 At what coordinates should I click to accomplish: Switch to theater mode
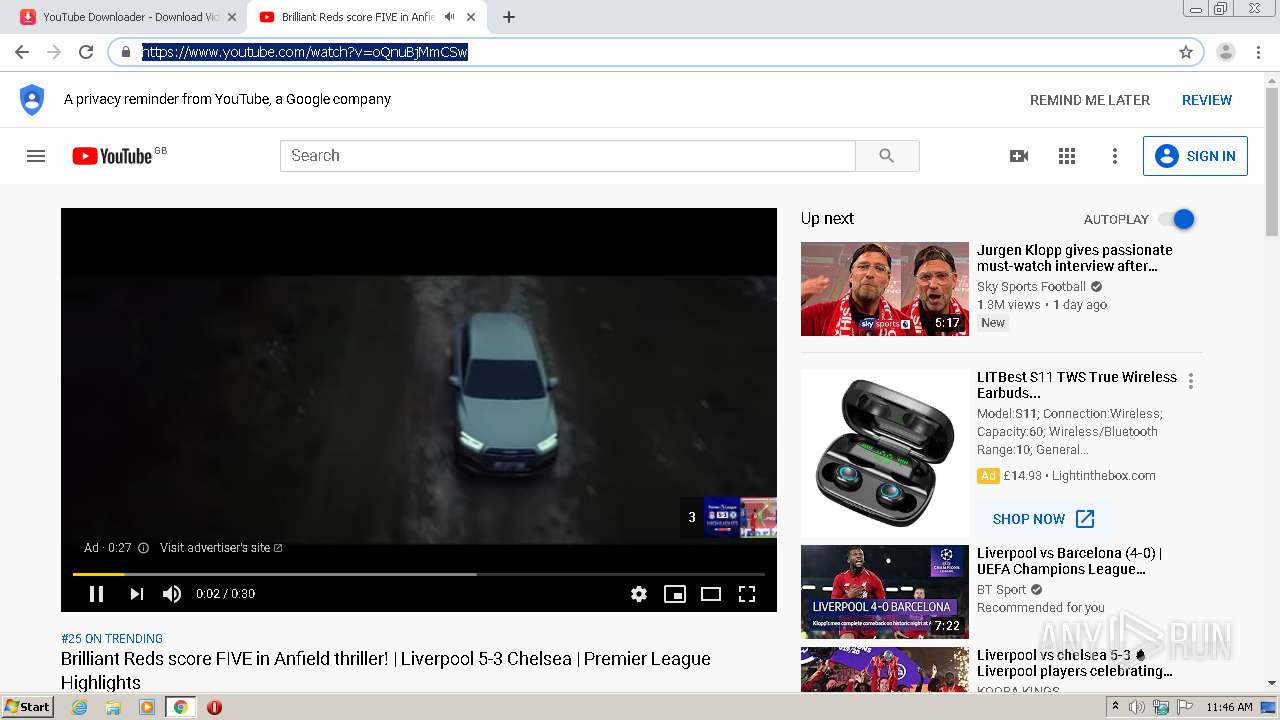tap(711, 594)
